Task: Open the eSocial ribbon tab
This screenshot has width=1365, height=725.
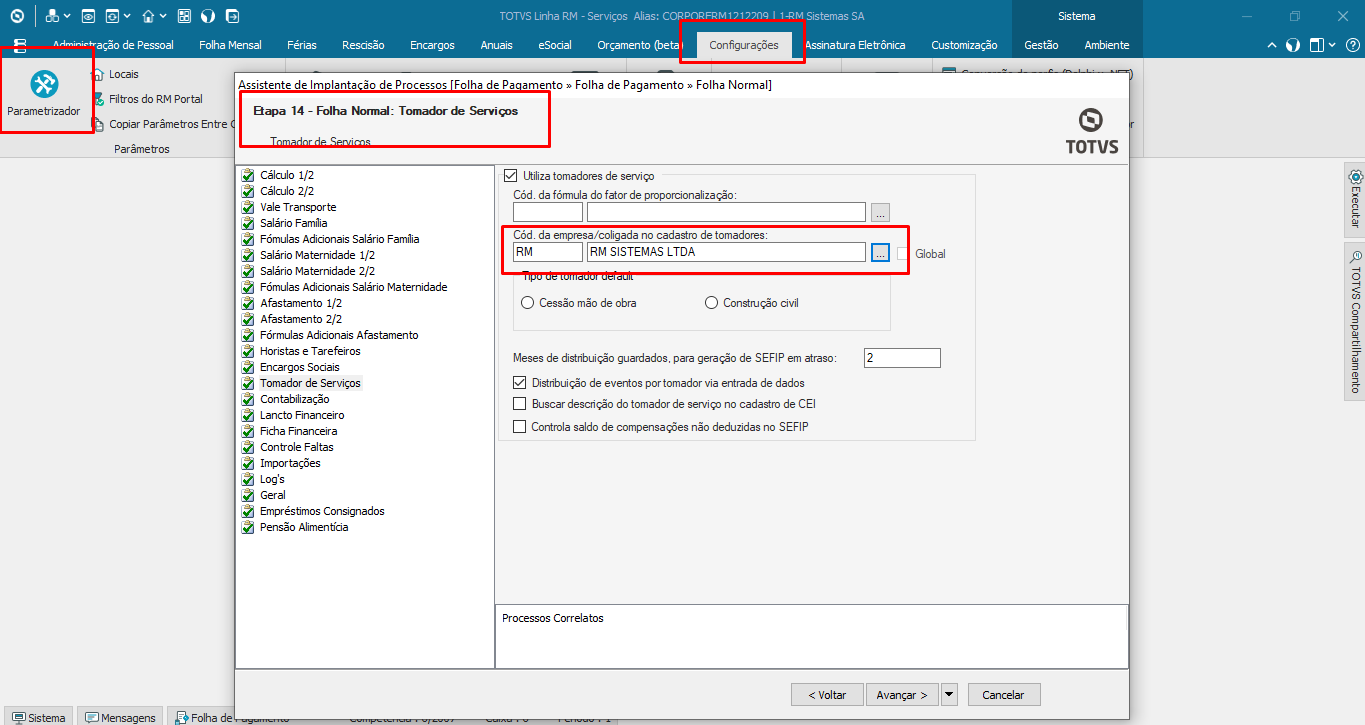Action: 555,45
